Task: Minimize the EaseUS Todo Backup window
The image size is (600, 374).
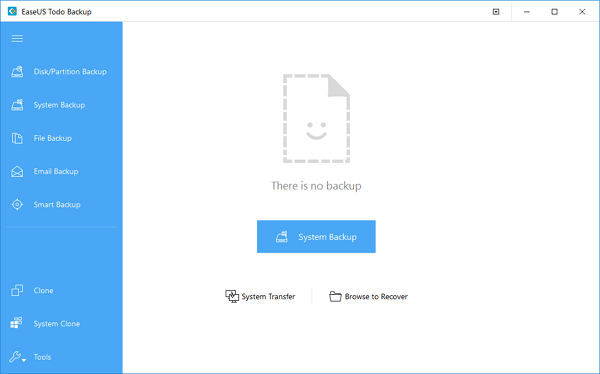Action: click(x=527, y=12)
